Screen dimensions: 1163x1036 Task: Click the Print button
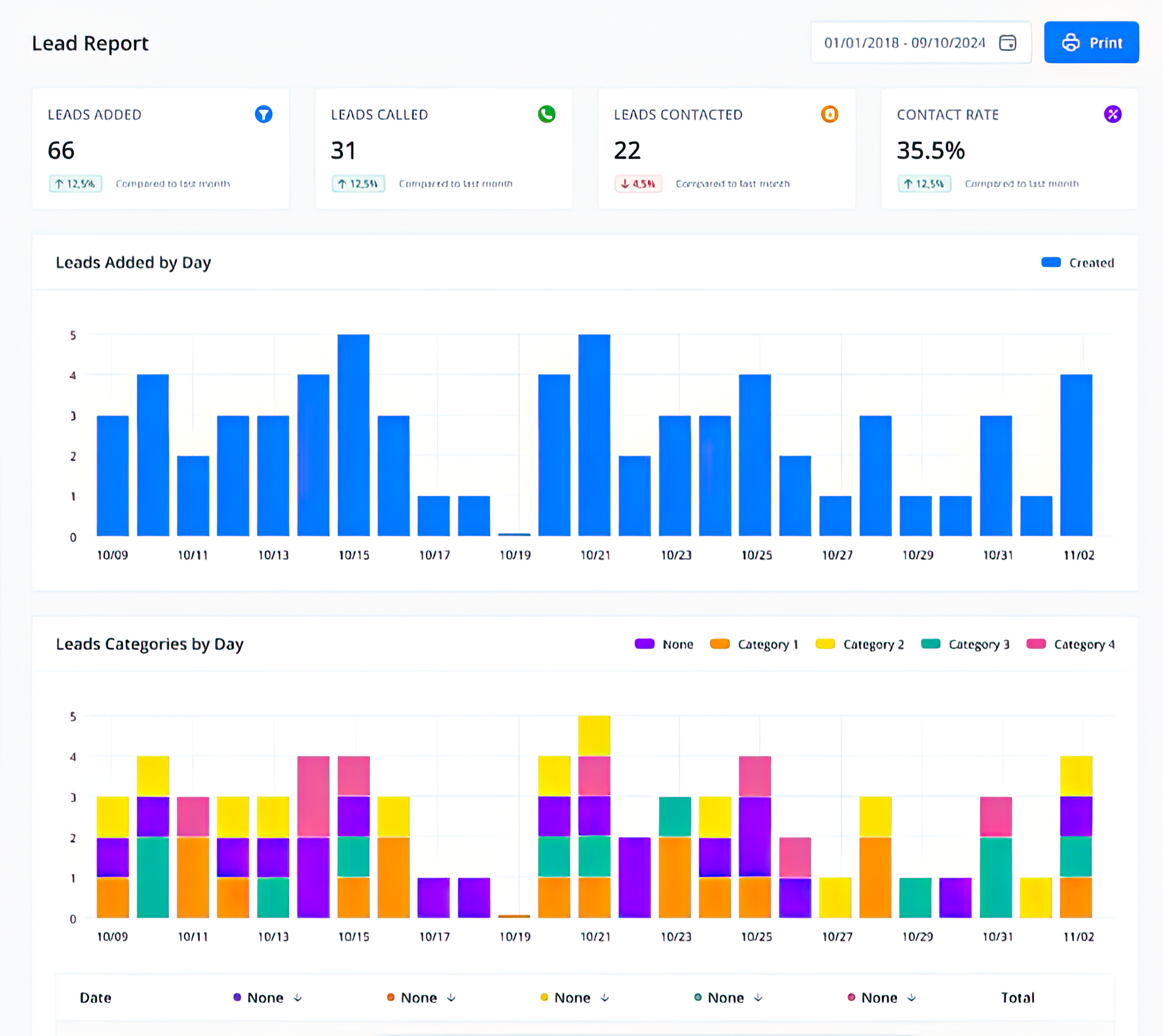[1091, 42]
